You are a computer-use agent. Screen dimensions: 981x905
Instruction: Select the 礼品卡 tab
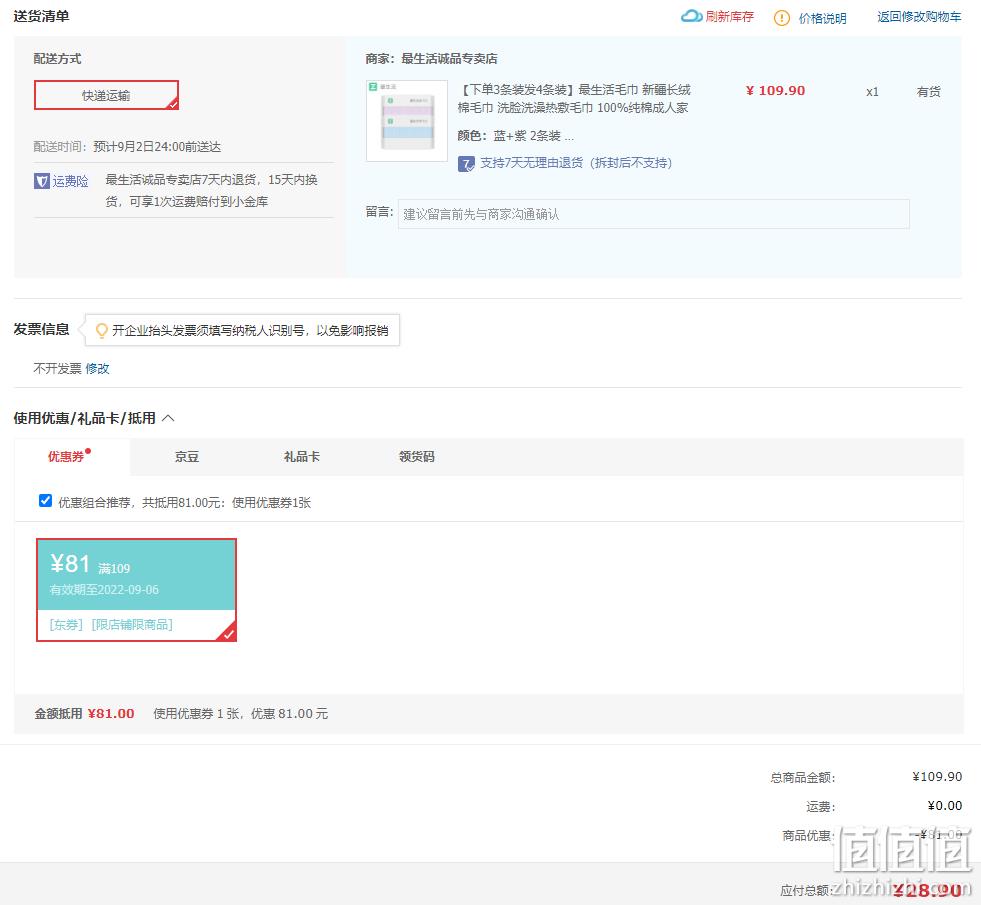point(302,457)
